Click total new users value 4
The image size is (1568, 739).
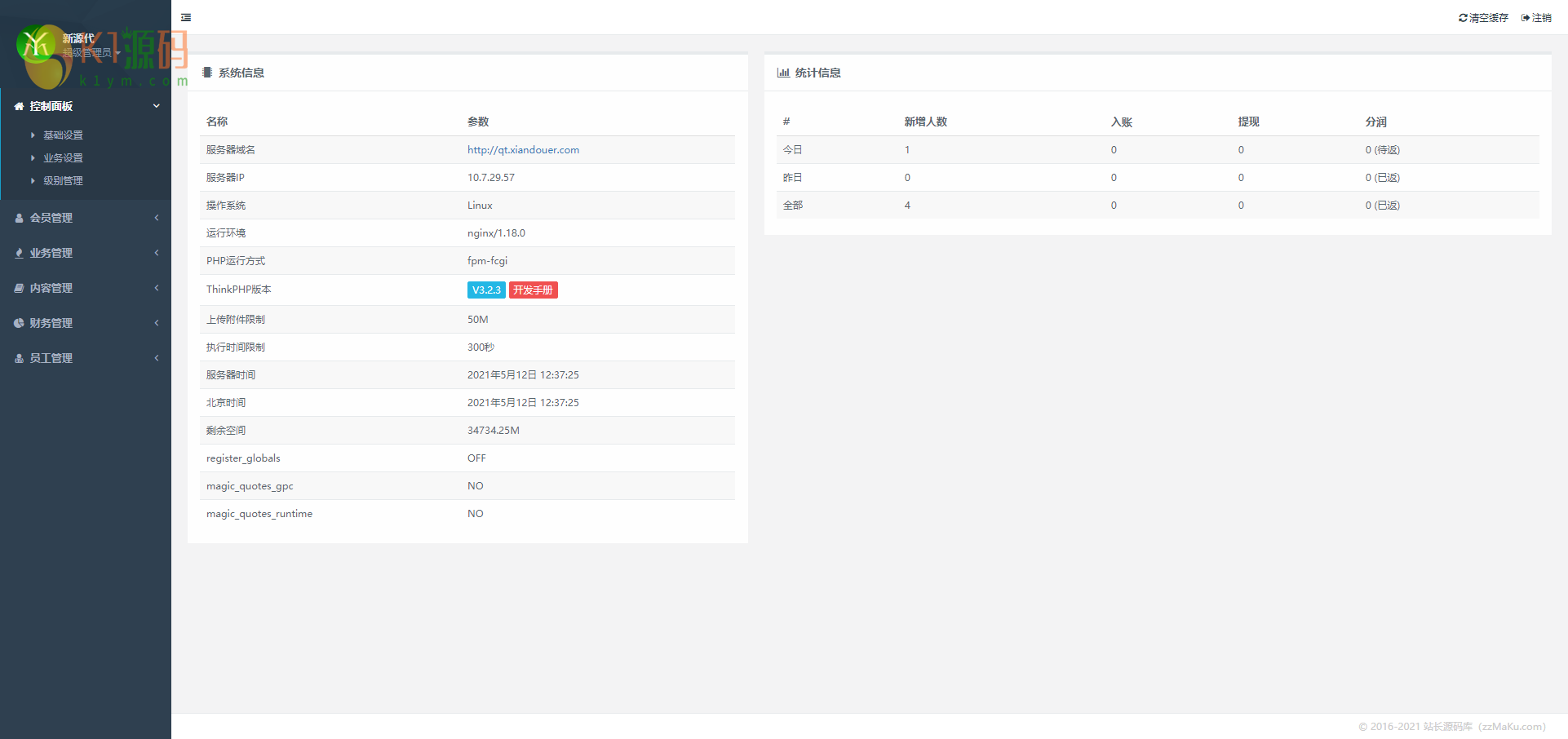[x=907, y=206]
